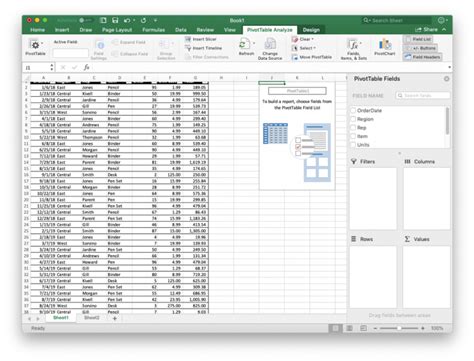Collapse the ribbon with chevron

[x=444, y=30]
